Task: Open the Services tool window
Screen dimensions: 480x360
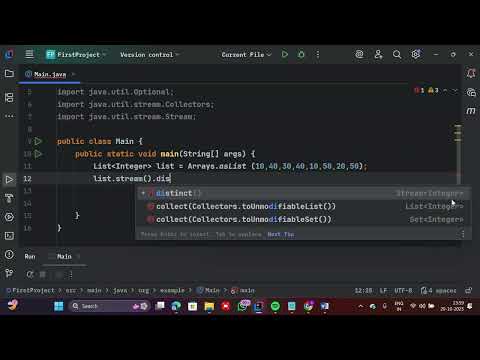Action: point(9,217)
